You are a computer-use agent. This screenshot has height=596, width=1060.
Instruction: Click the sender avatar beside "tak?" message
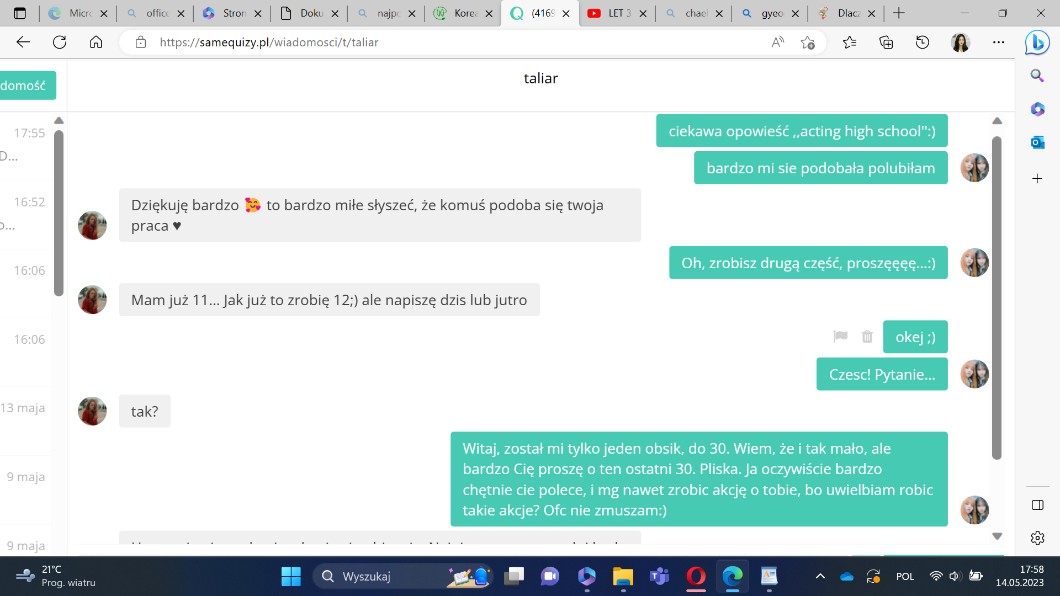(92, 411)
